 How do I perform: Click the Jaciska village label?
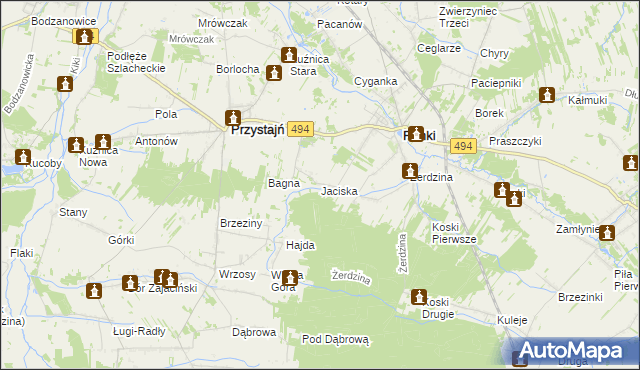[x=339, y=191]
